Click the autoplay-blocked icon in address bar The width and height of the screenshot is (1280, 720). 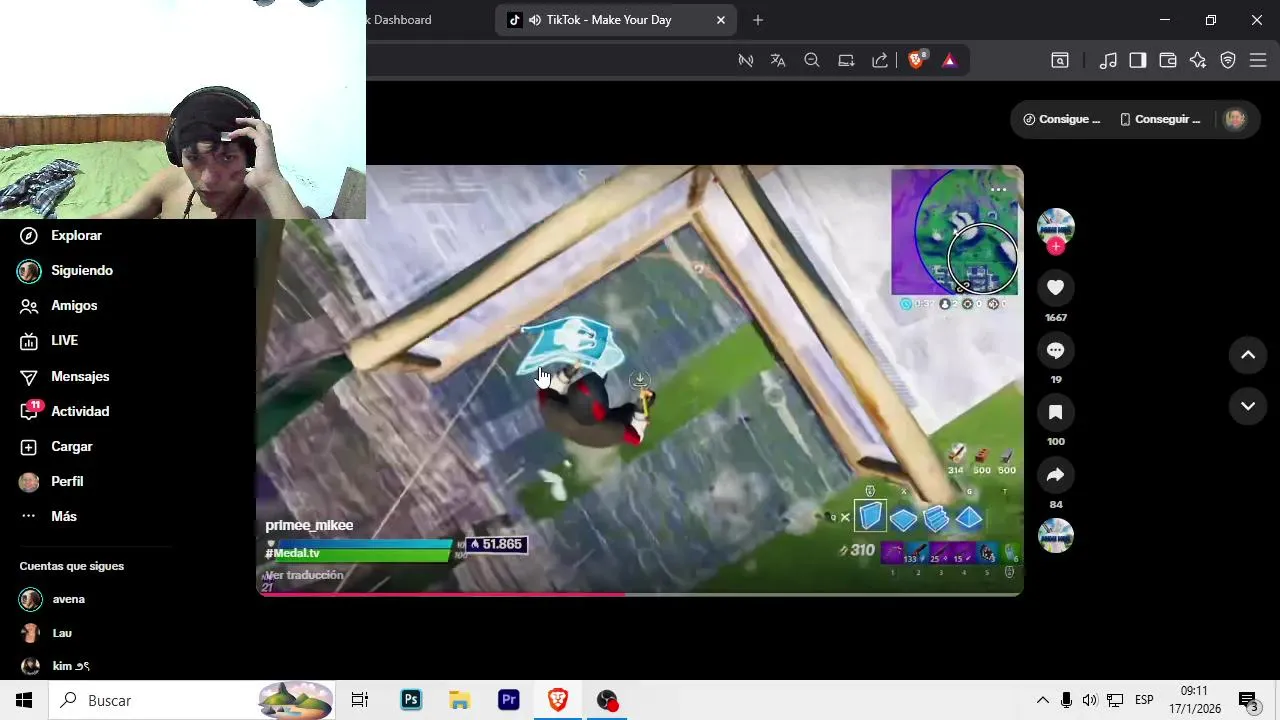[x=745, y=60]
